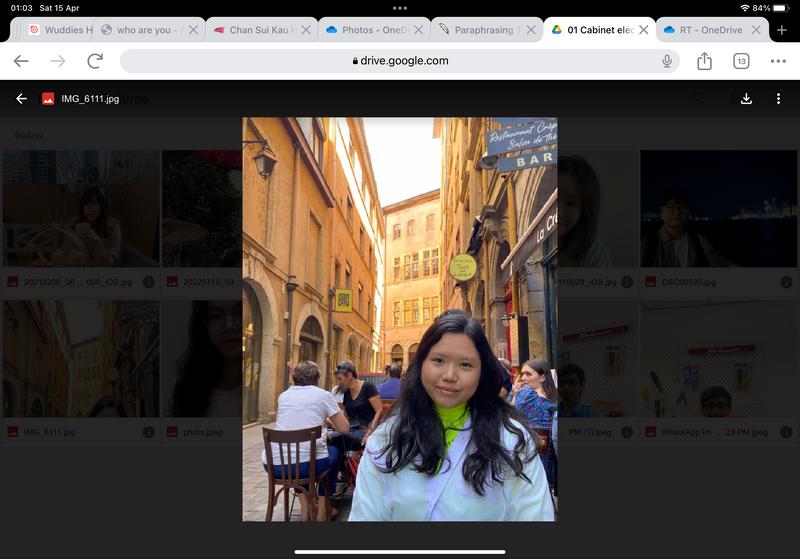The width and height of the screenshot is (800, 559).
Task: Reload the page with the refresh icon
Action: pyautogui.click(x=95, y=61)
